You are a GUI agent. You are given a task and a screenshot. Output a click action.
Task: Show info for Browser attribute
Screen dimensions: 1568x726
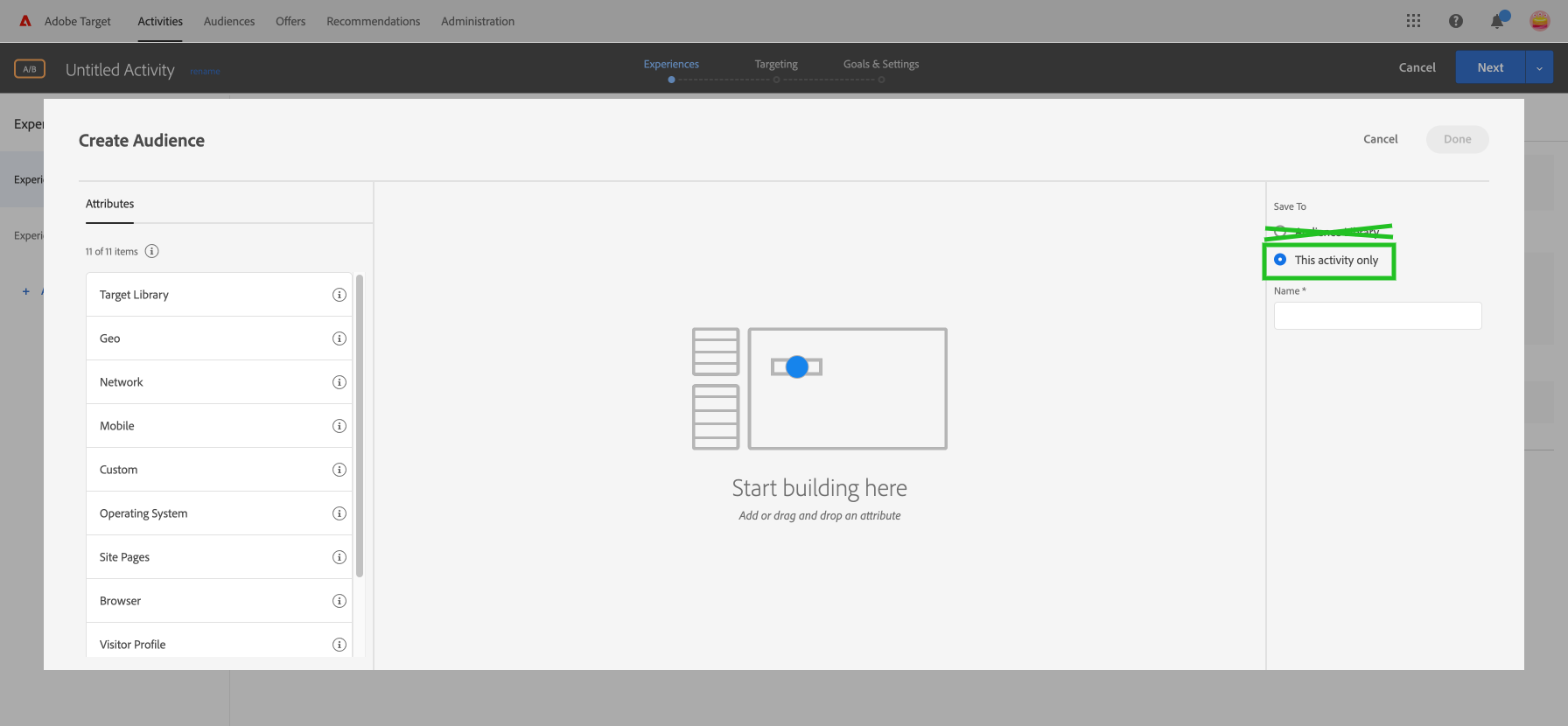[x=339, y=601]
